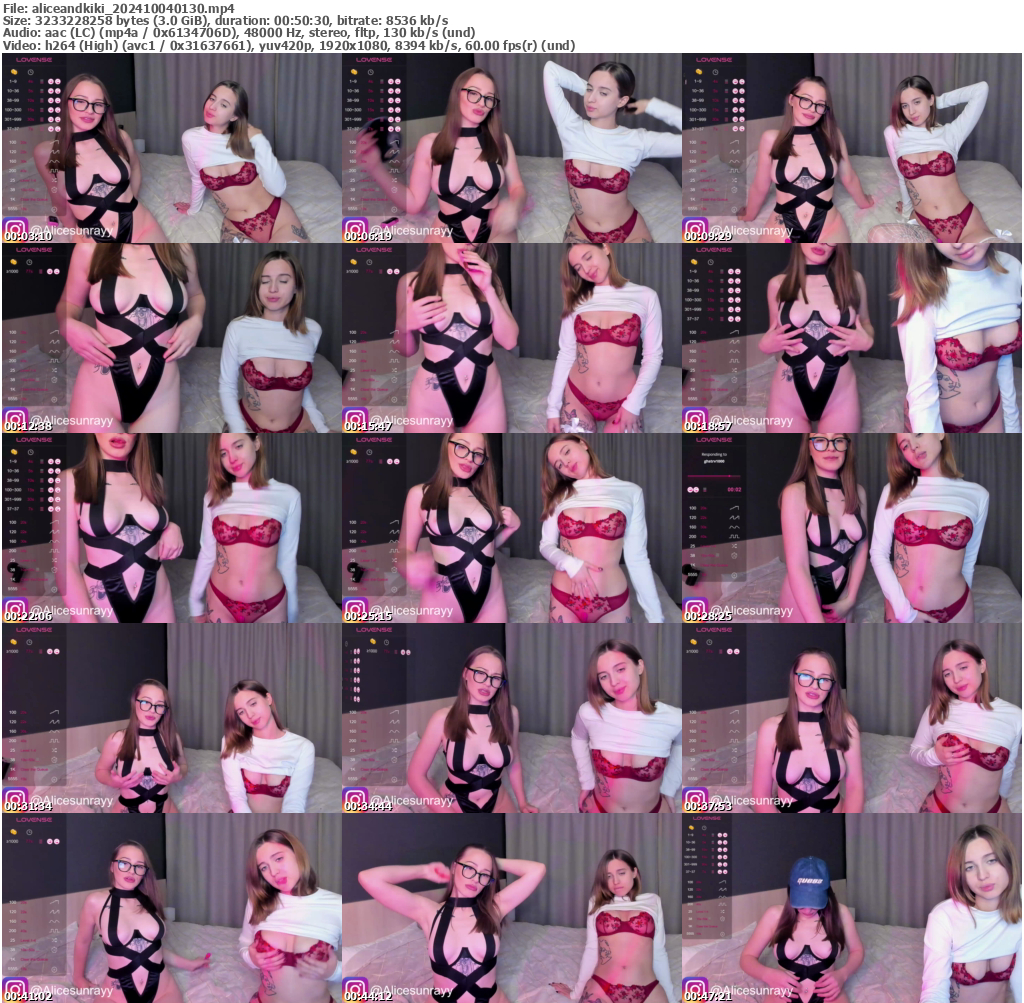1024x1003 pixels.
Task: Expand the vibration levels list panel
Action: [42, 80]
